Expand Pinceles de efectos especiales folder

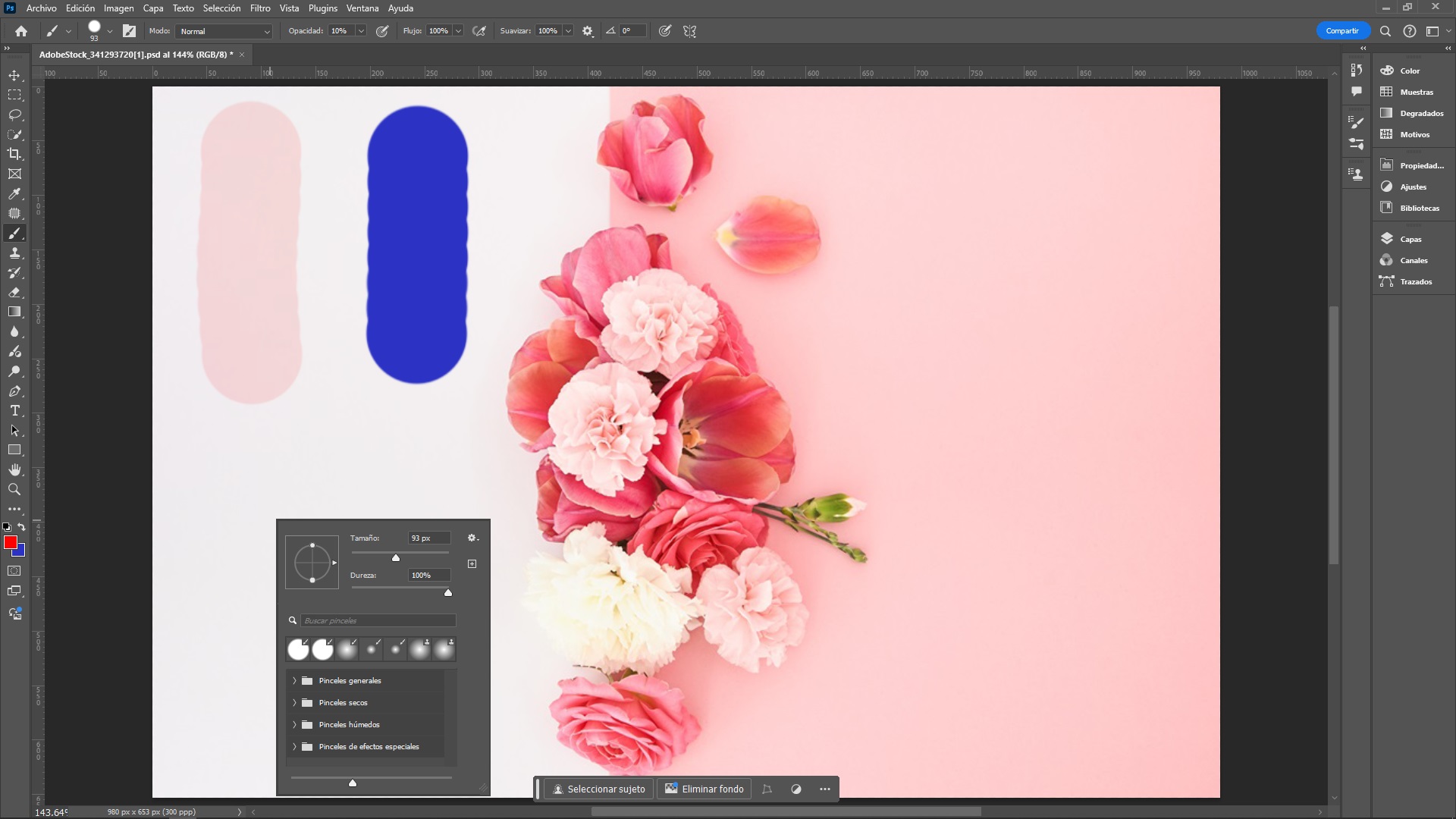tap(294, 747)
